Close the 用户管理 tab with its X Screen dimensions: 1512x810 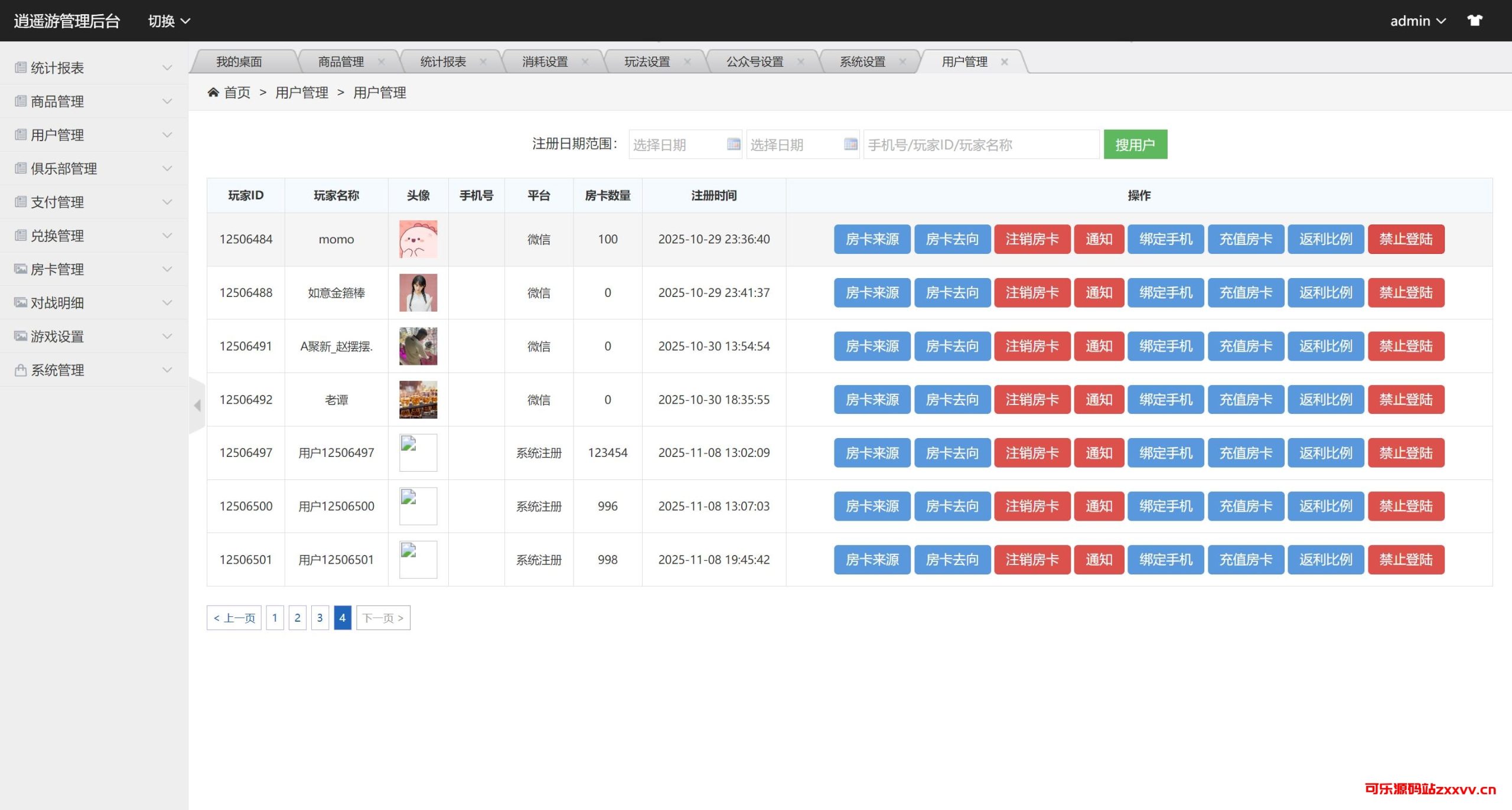click(x=1004, y=61)
